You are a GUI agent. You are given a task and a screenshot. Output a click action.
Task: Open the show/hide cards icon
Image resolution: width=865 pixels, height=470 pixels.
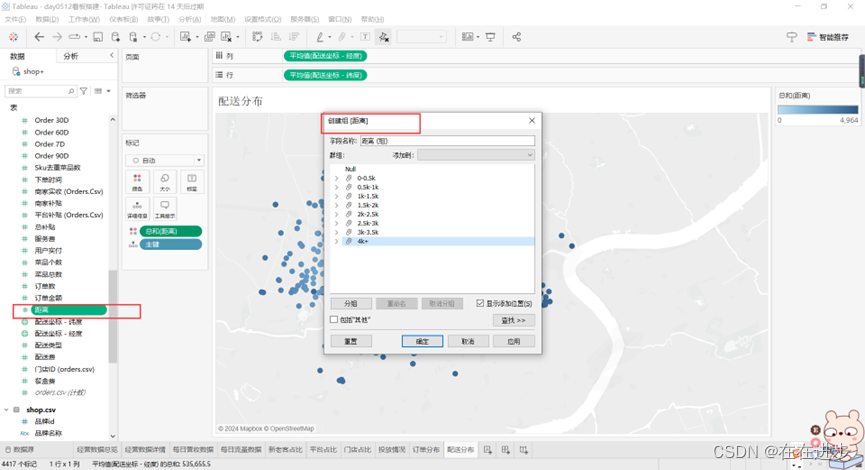coord(468,37)
